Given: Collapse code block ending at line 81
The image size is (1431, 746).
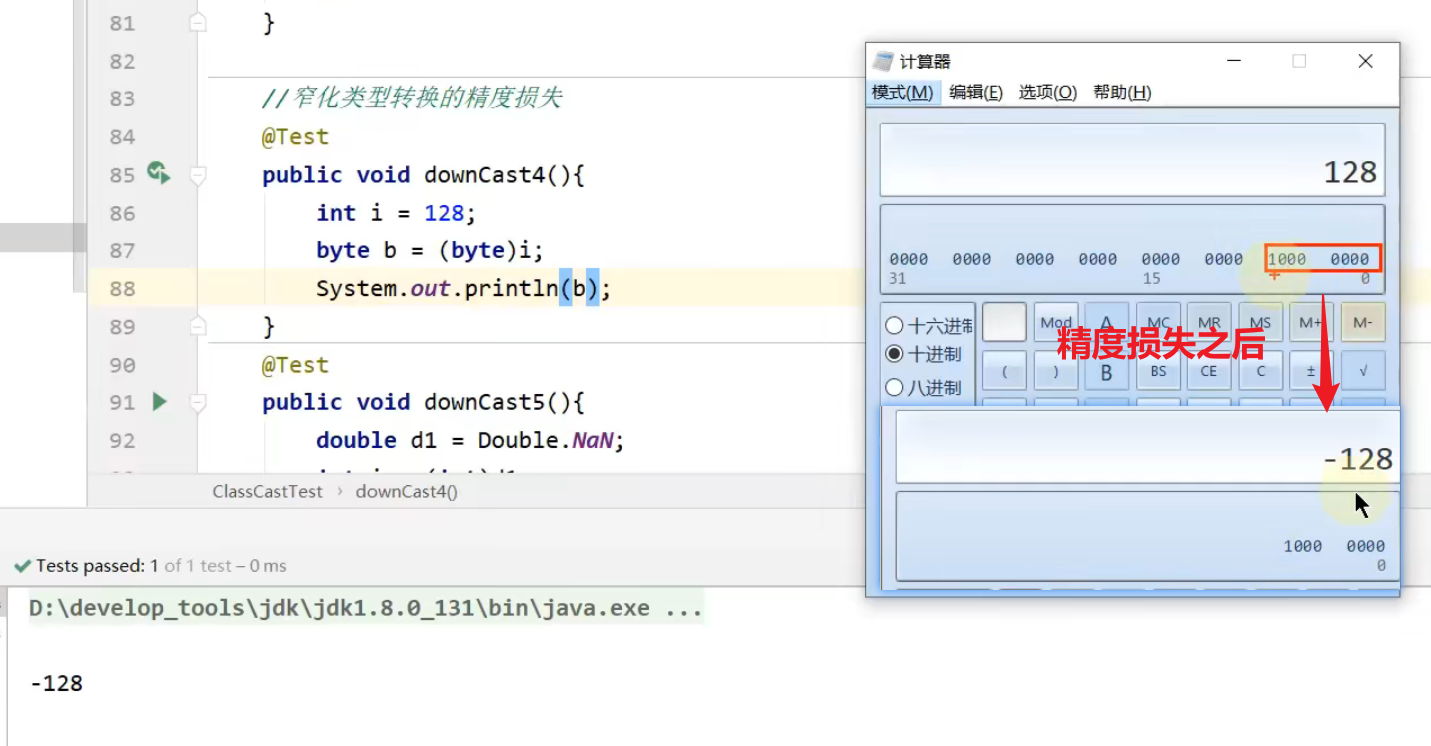Looking at the screenshot, I should tap(198, 22).
